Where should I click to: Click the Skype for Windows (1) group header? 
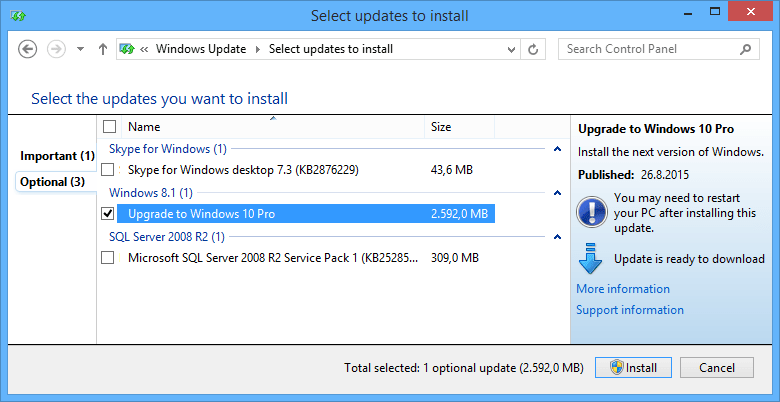click(x=168, y=149)
